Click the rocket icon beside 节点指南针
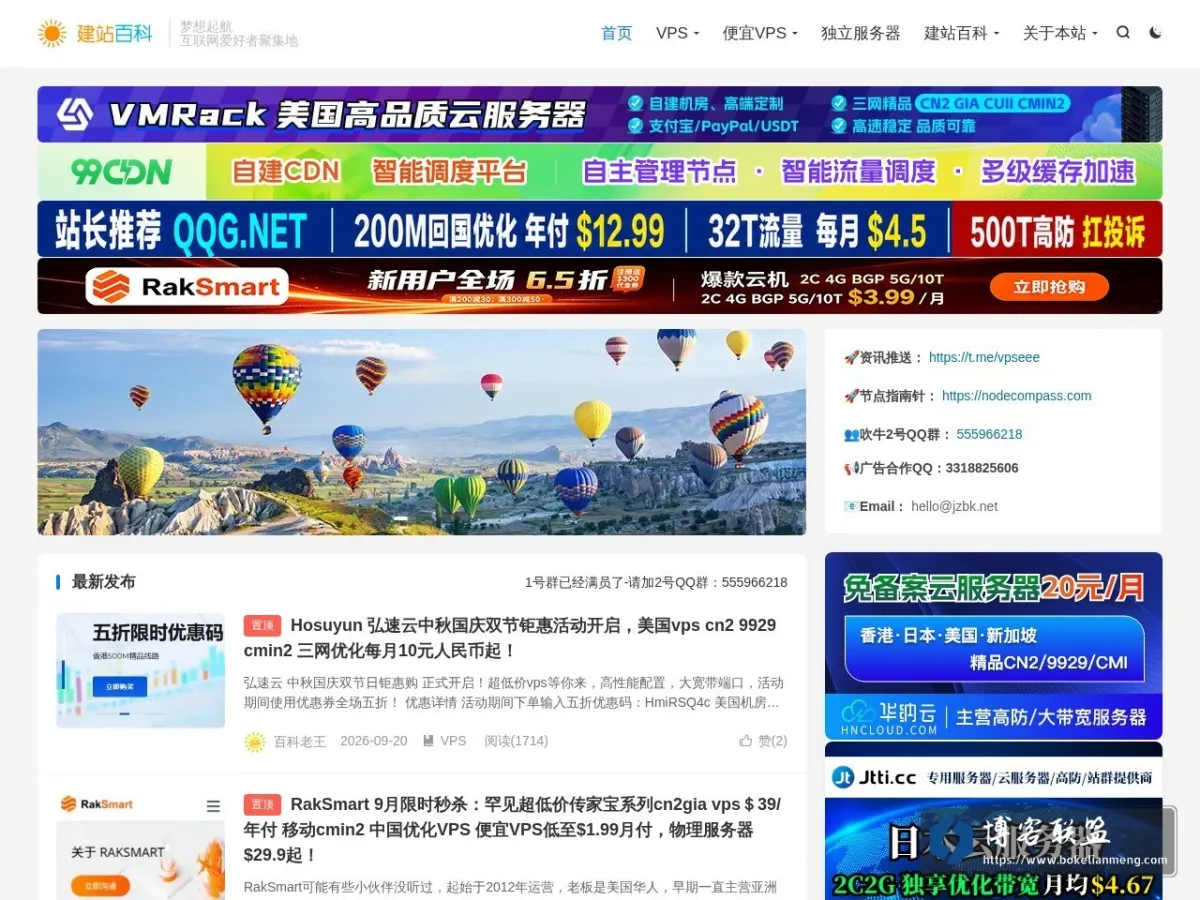1200x900 pixels. 851,396
